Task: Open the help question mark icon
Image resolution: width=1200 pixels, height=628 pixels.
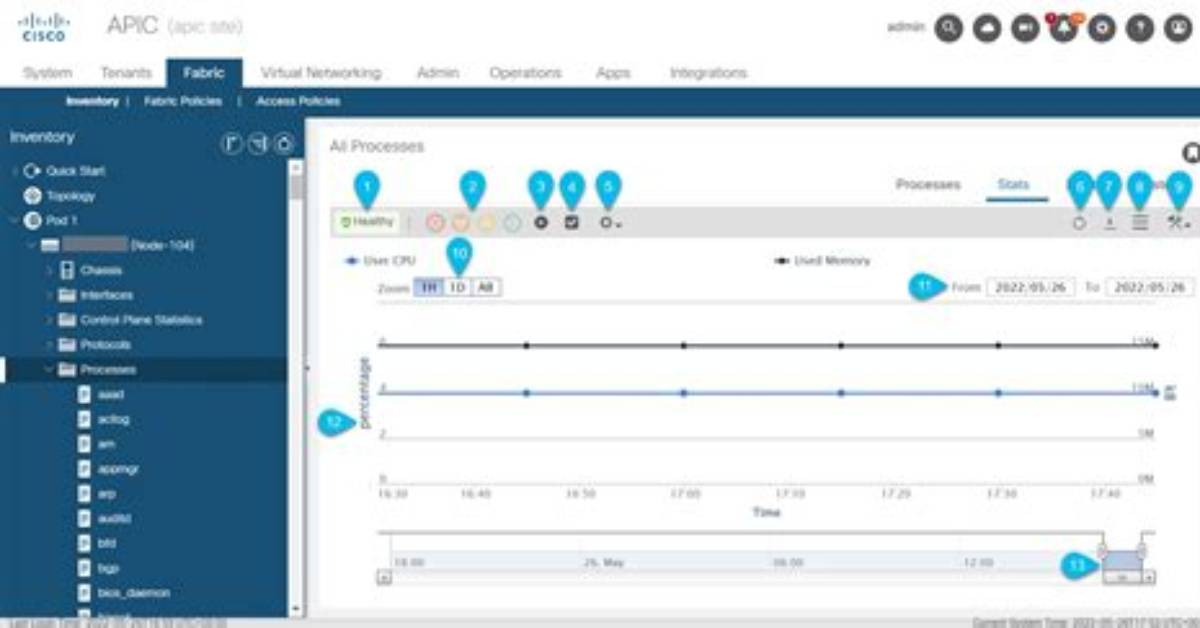Action: (x=1140, y=28)
